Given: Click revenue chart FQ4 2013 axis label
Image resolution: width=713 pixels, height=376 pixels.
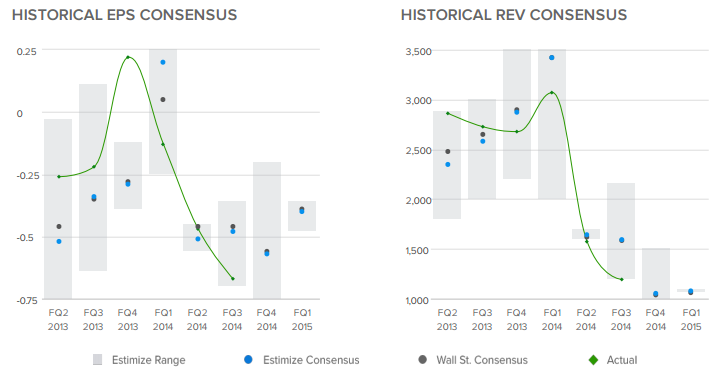Looking at the screenshot, I should (x=517, y=320).
